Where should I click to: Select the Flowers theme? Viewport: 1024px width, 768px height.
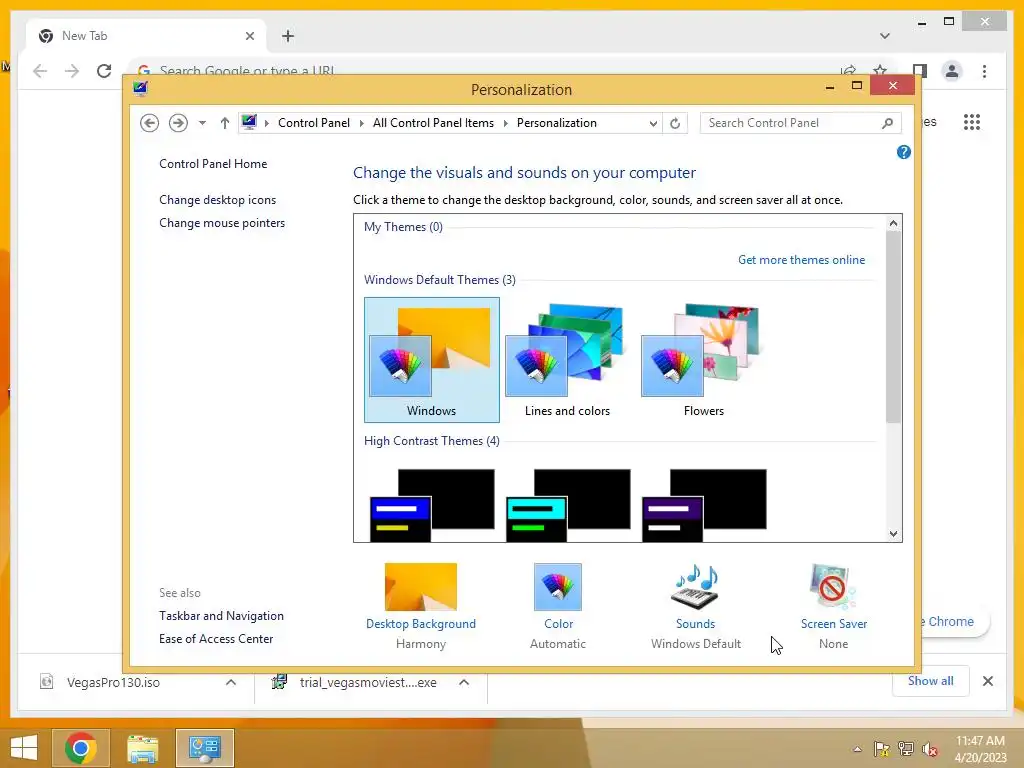point(703,360)
